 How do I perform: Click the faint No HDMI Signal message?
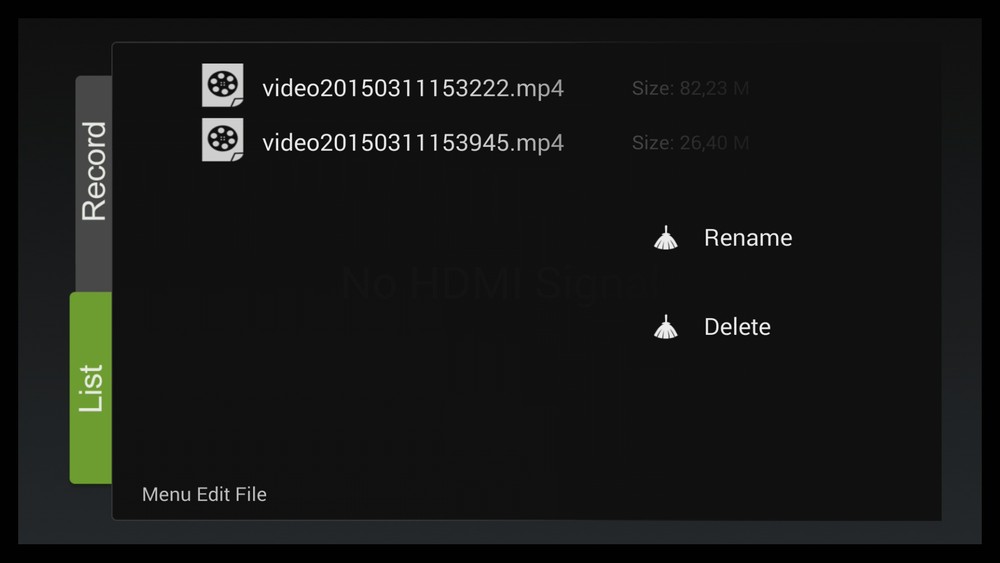499,282
